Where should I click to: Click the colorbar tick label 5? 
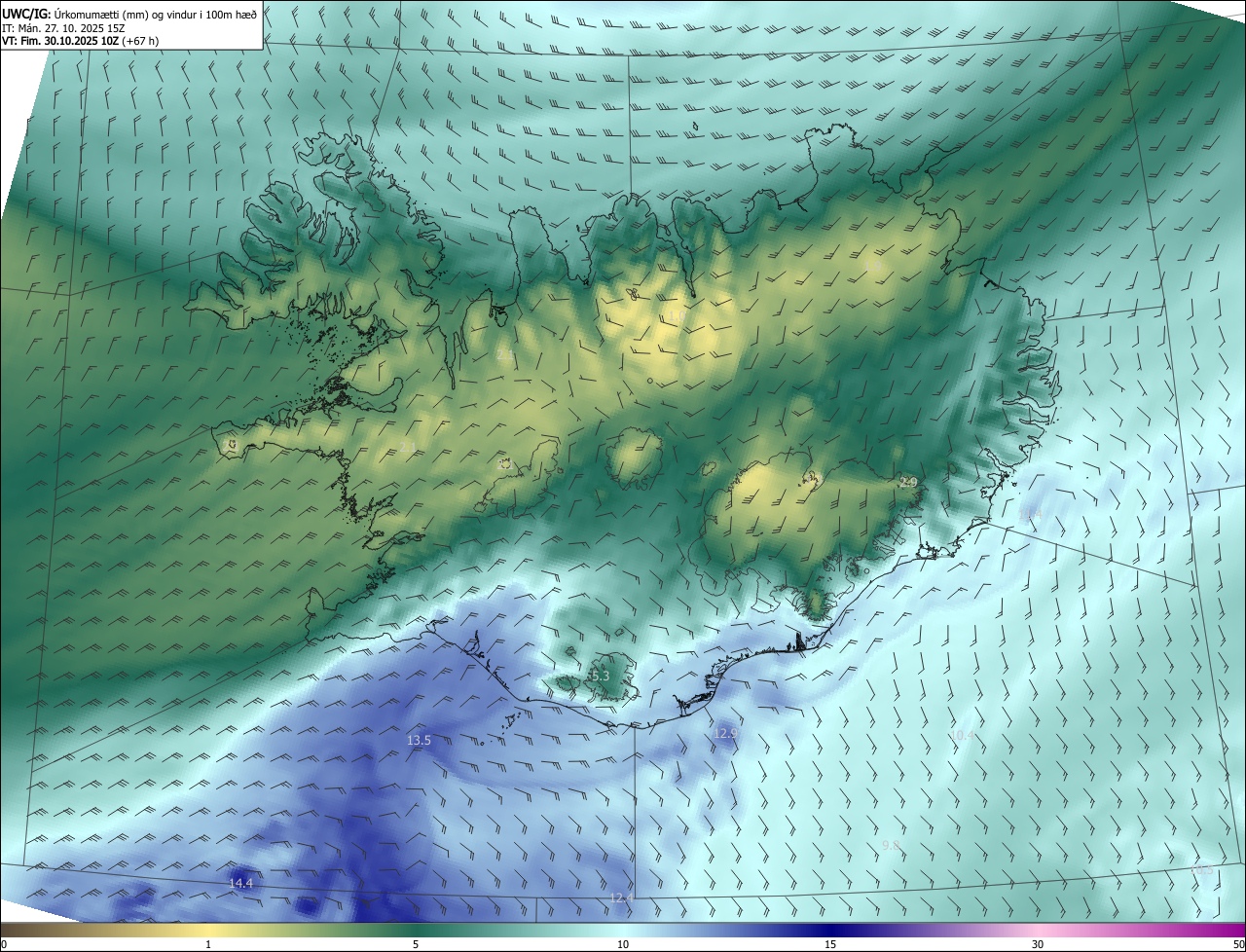(416, 944)
